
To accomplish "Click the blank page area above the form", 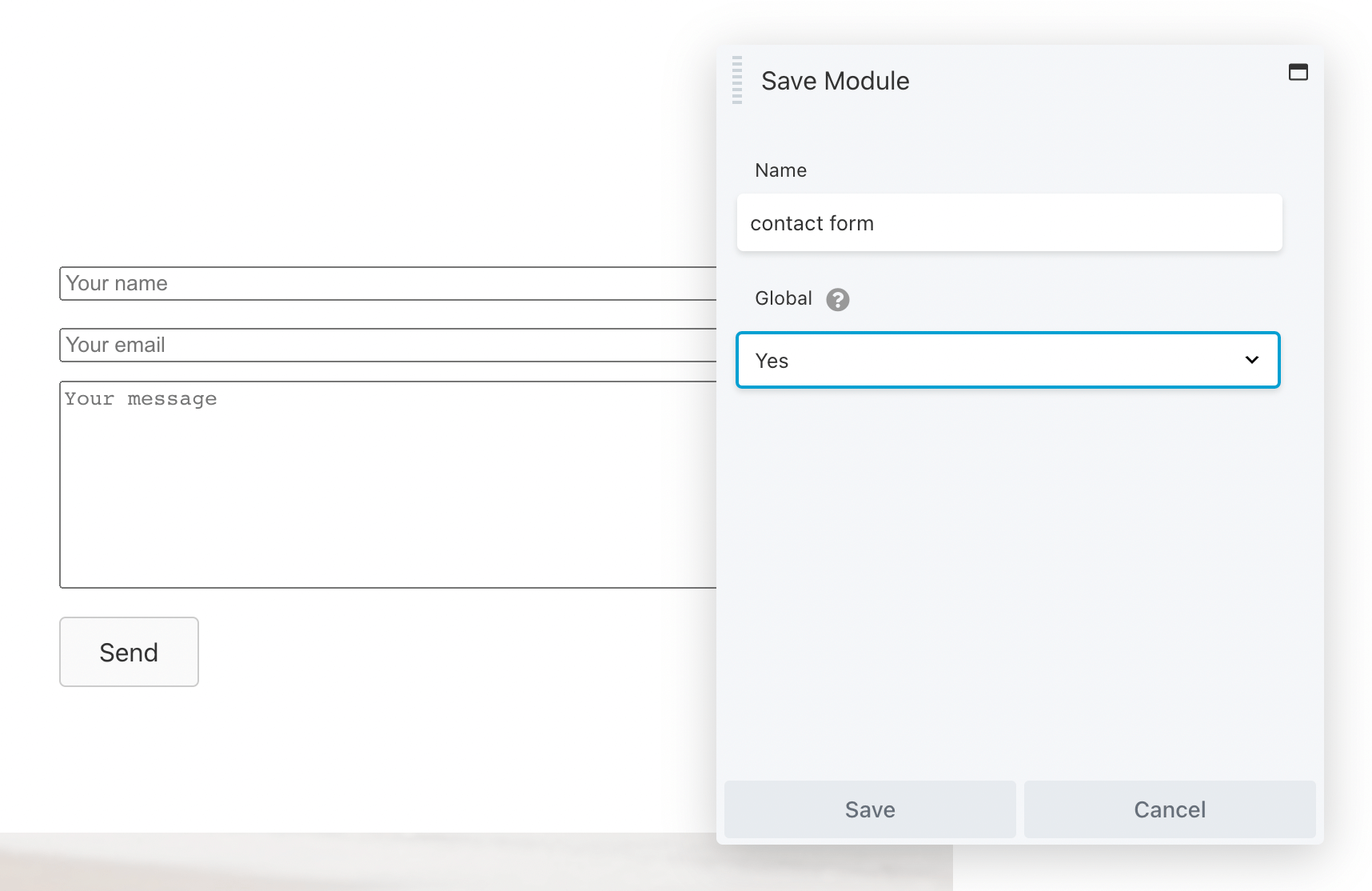I will pos(360,136).
